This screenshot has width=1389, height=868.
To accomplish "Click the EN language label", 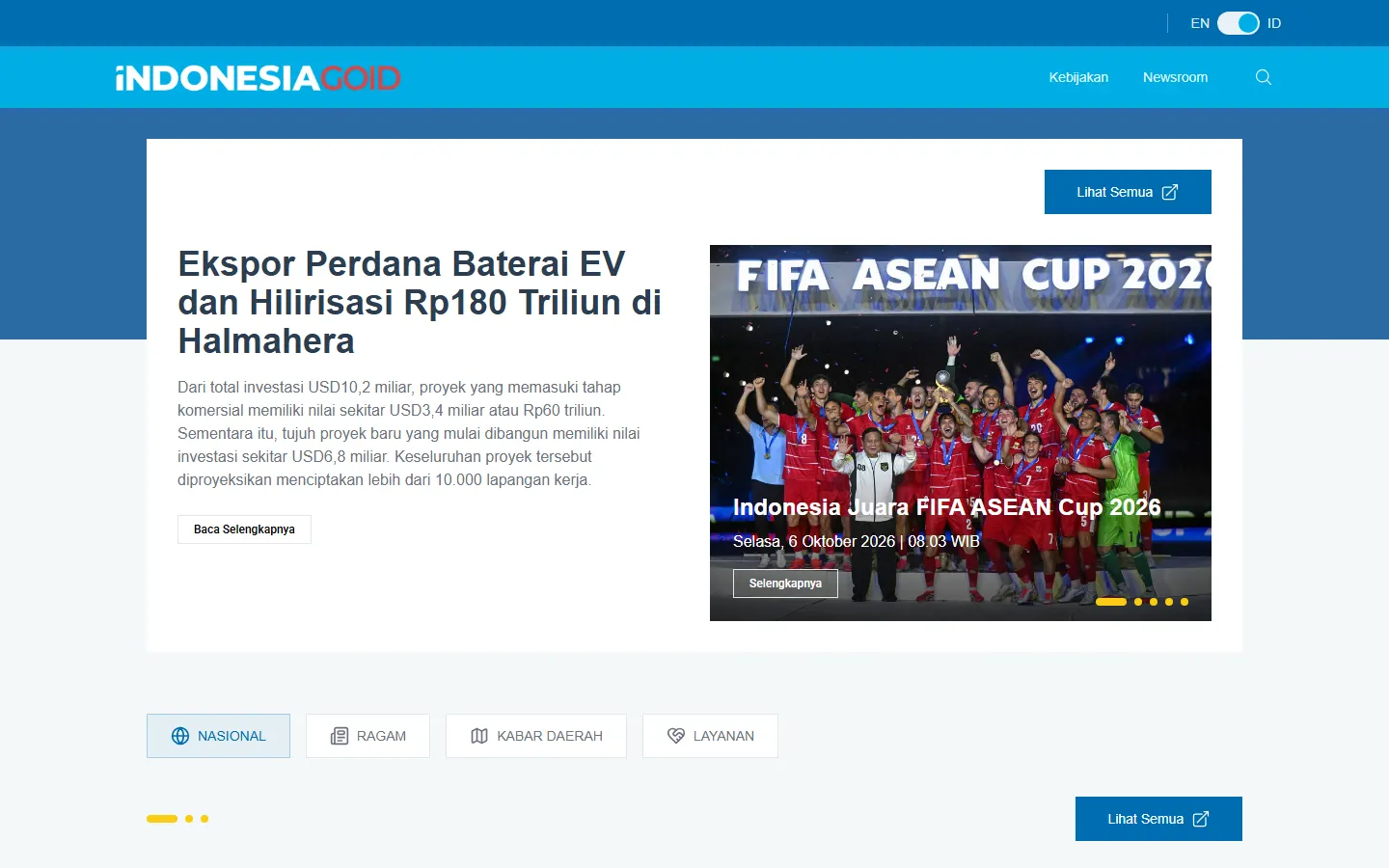I will pos(1200,23).
